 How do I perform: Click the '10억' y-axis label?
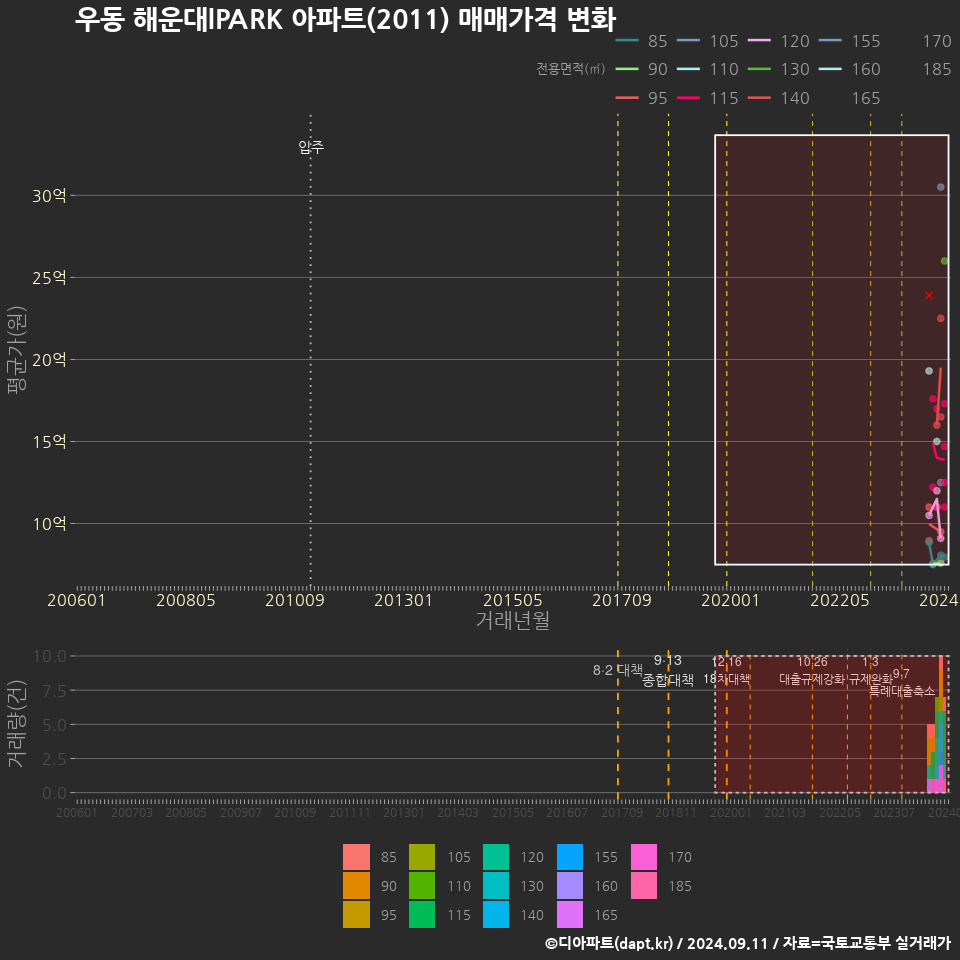49,524
